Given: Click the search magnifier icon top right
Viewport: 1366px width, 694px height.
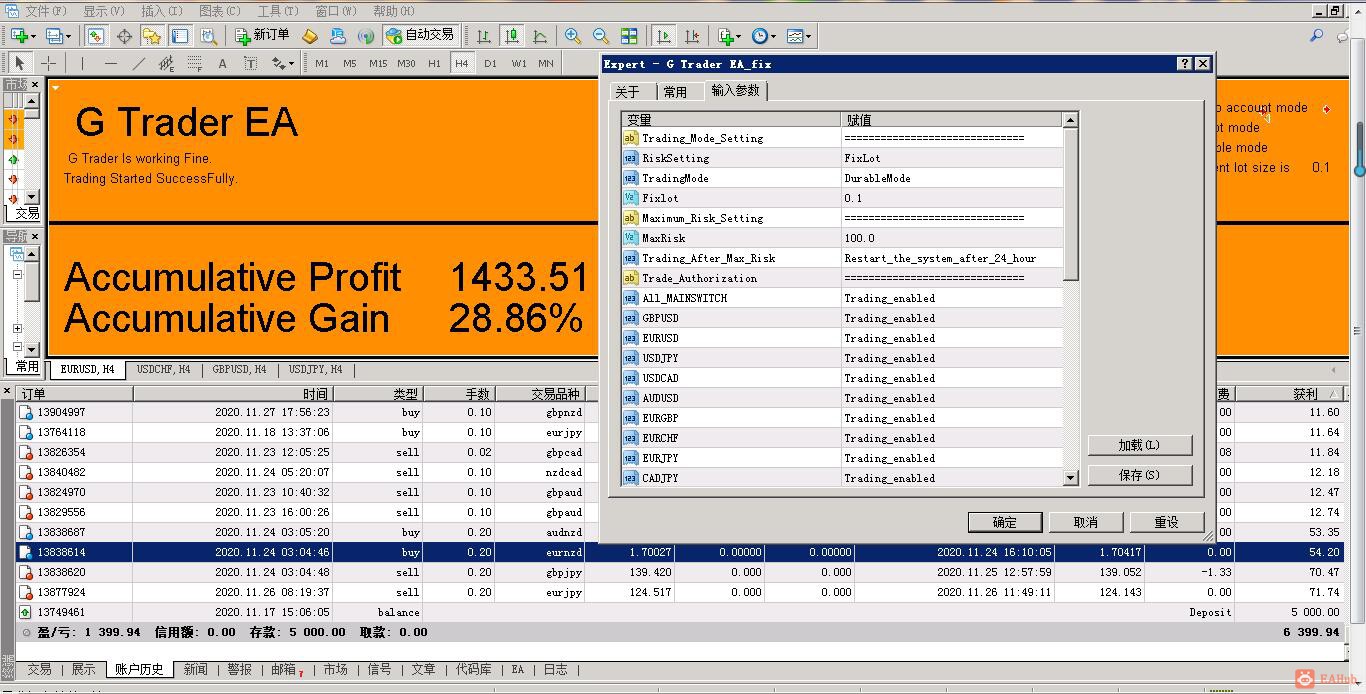Looking at the screenshot, I should (1317, 36).
